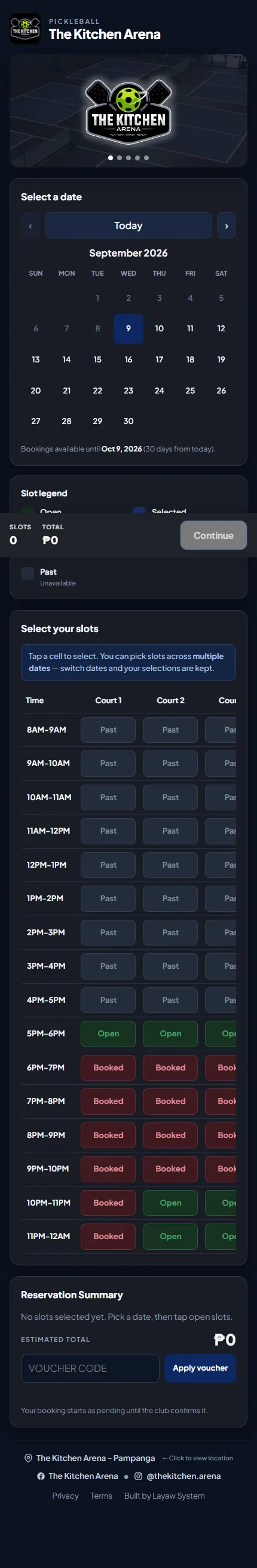Select the third carousel dot on banner
This screenshot has height=1568, width=257.
pyautogui.click(x=128, y=158)
